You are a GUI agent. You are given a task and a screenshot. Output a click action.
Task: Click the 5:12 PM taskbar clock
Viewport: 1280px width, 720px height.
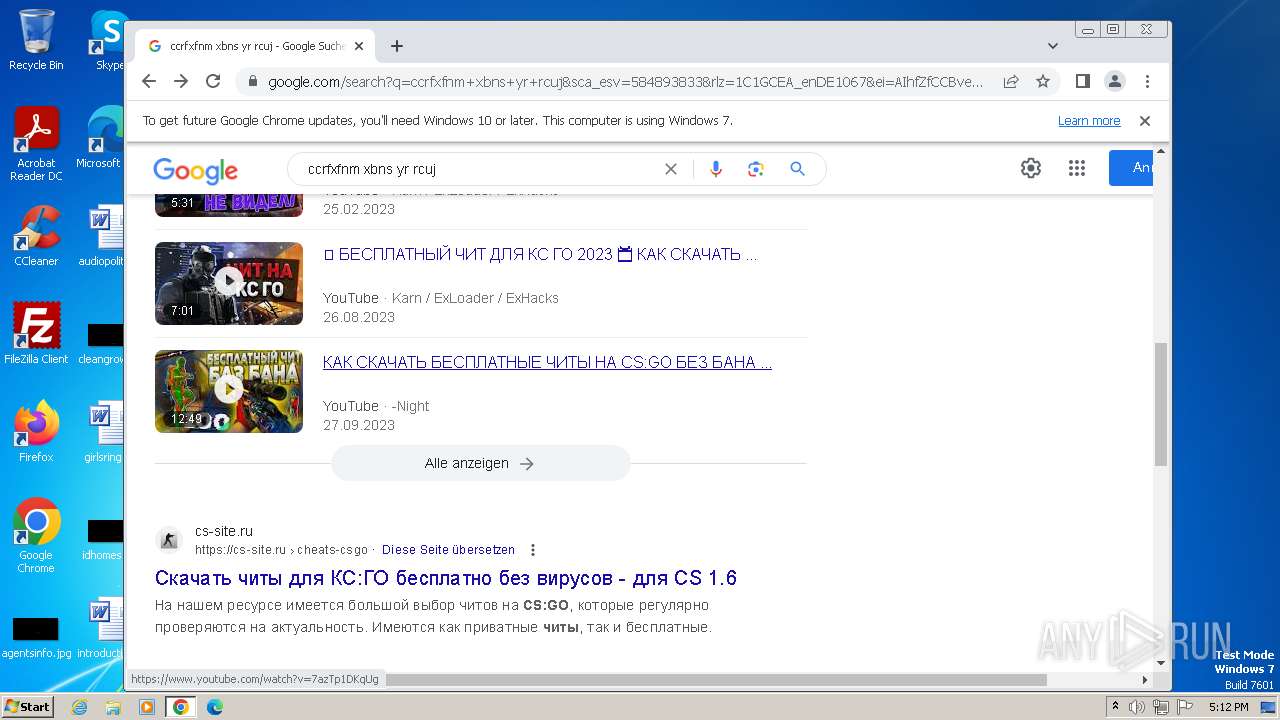pos(1228,707)
